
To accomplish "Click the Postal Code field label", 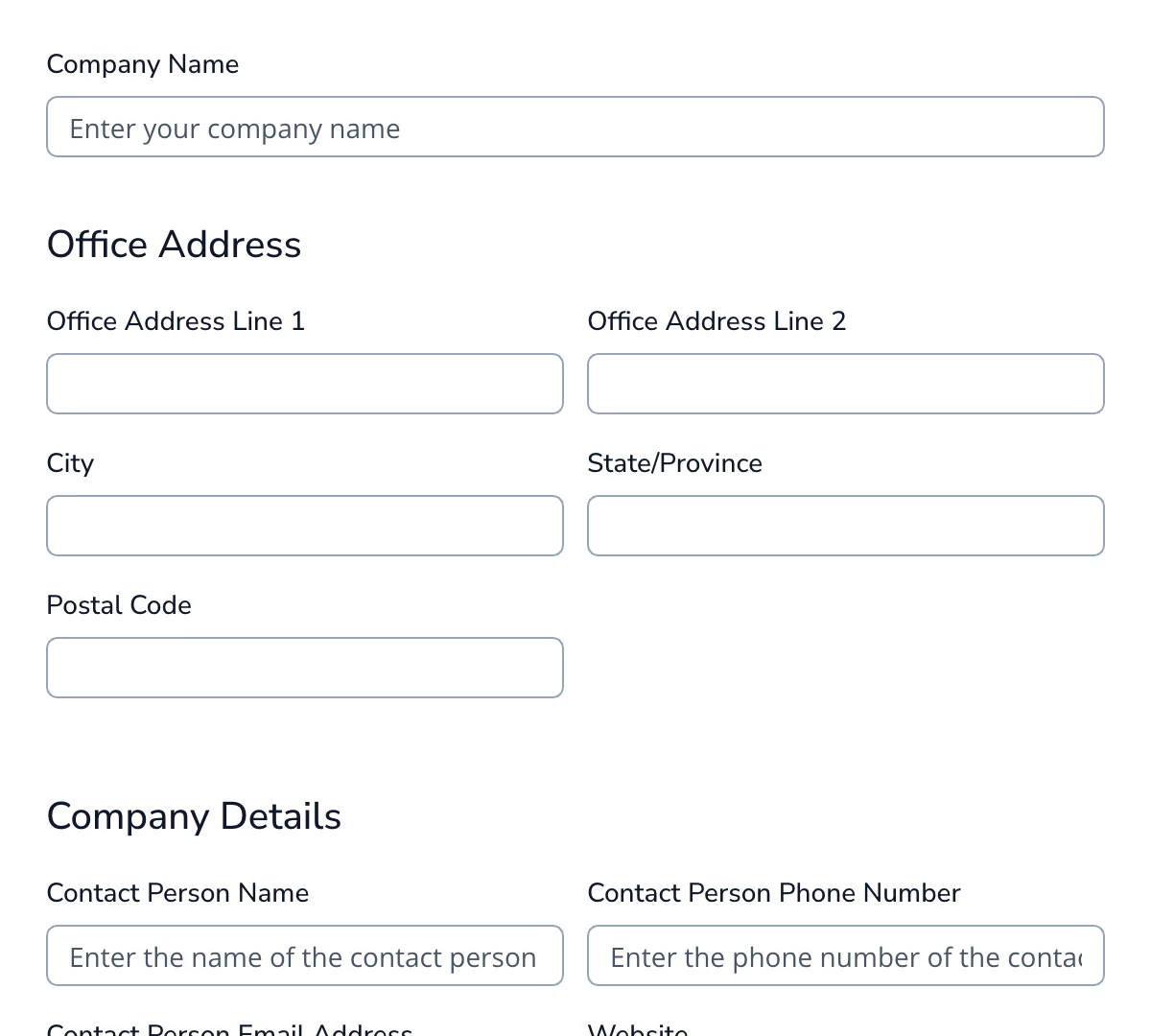I will click(x=118, y=605).
